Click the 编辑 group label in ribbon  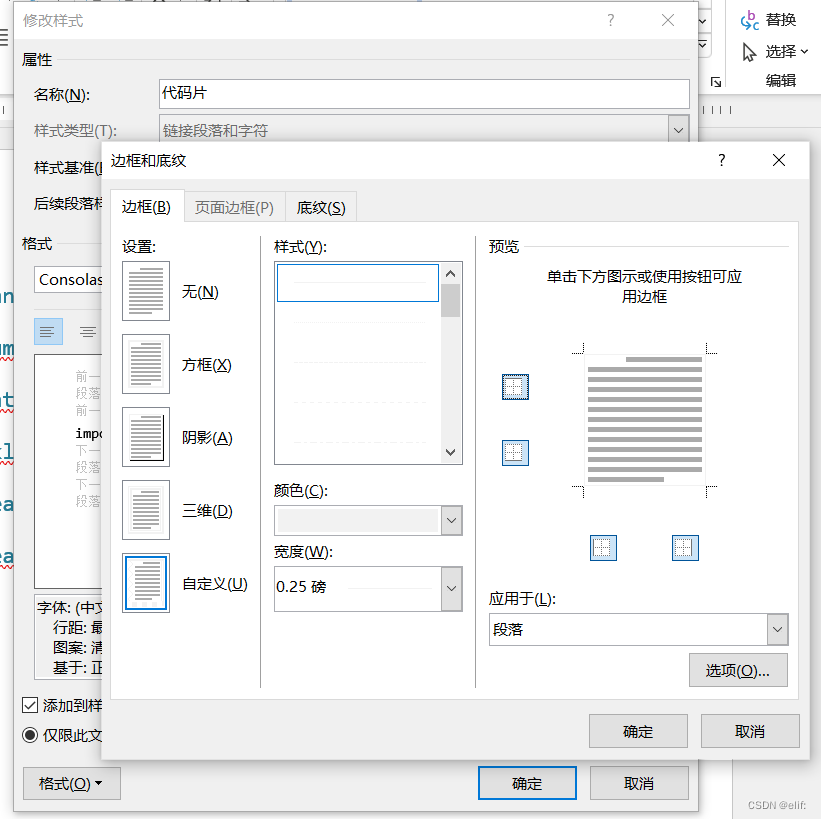pos(781,80)
